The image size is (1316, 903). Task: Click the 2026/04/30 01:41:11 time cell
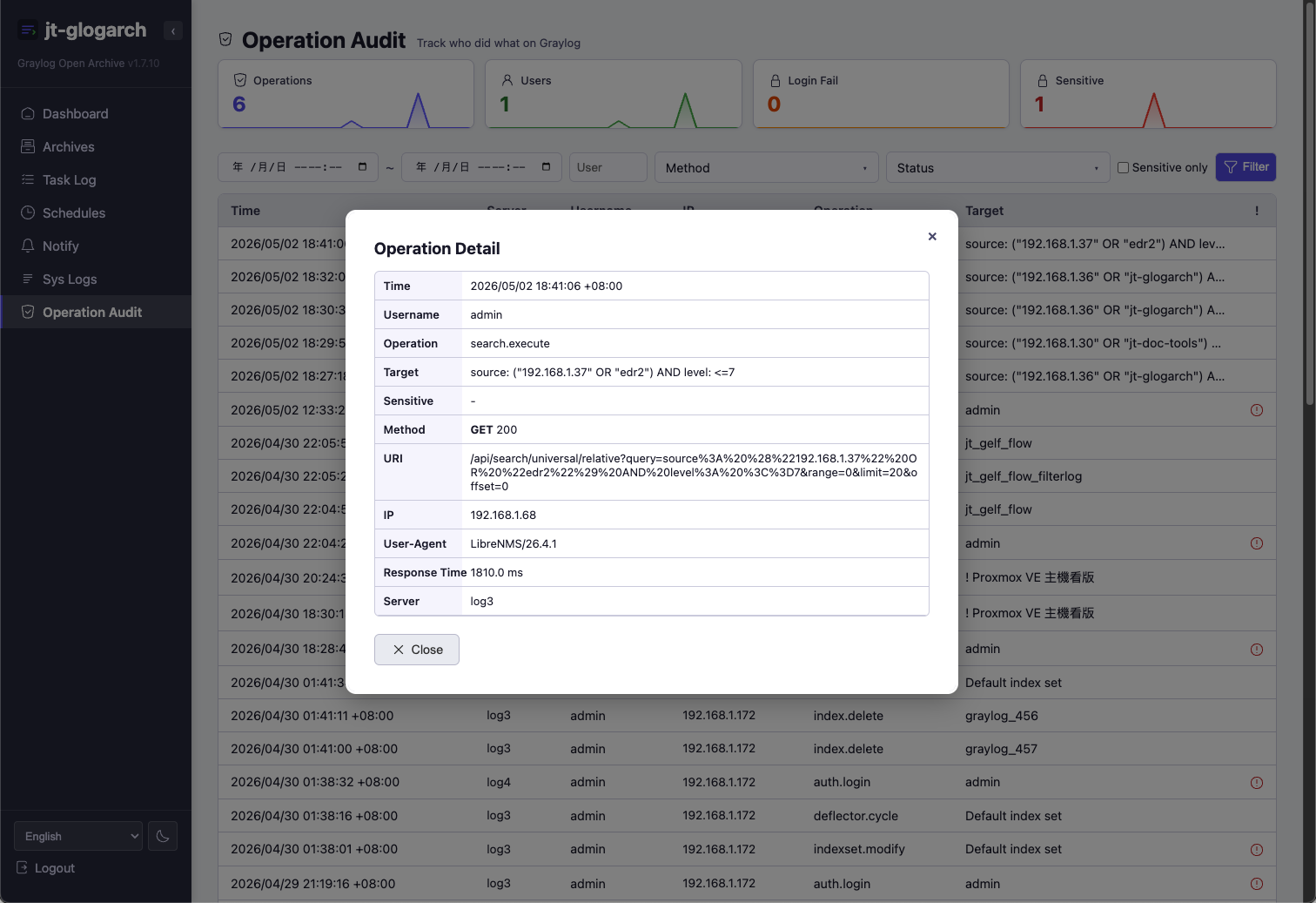click(312, 716)
